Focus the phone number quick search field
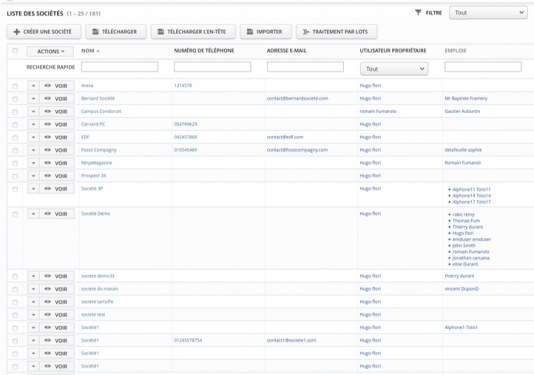The image size is (534, 375). click(213, 67)
